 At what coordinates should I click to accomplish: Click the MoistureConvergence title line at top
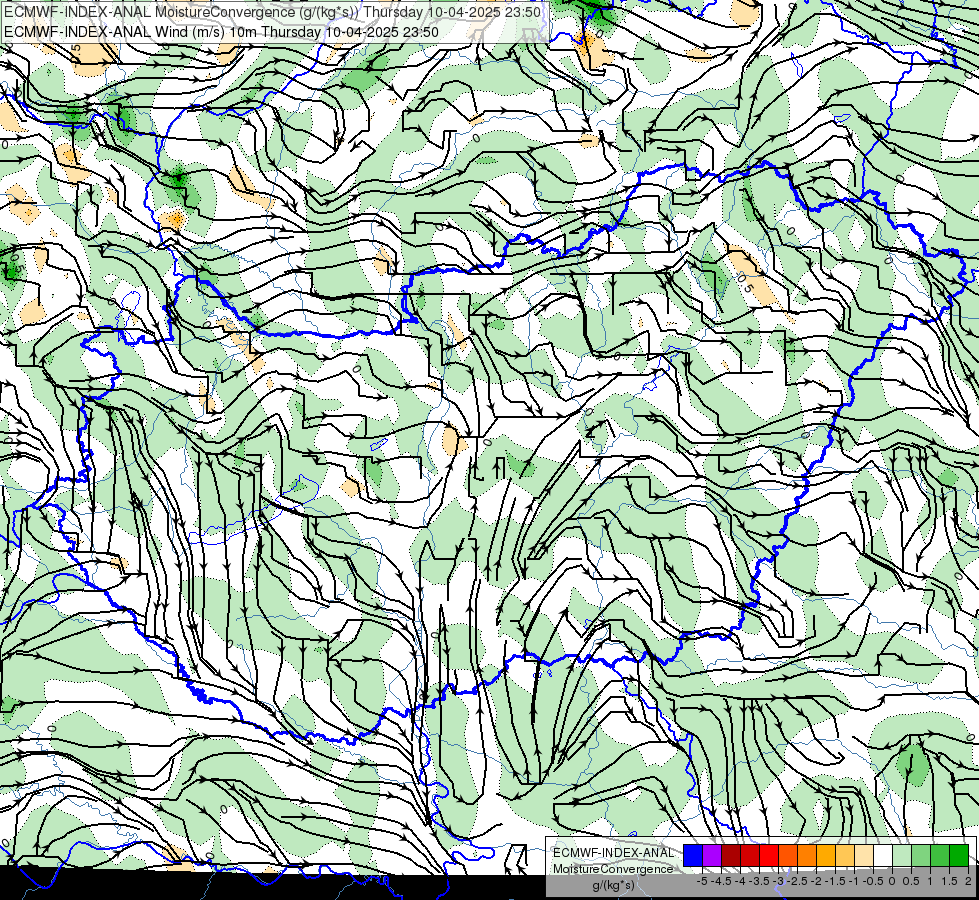272,12
